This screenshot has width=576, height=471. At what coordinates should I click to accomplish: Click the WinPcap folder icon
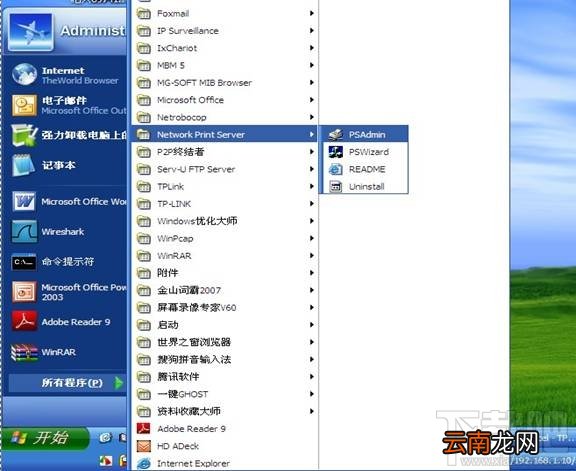point(144,238)
